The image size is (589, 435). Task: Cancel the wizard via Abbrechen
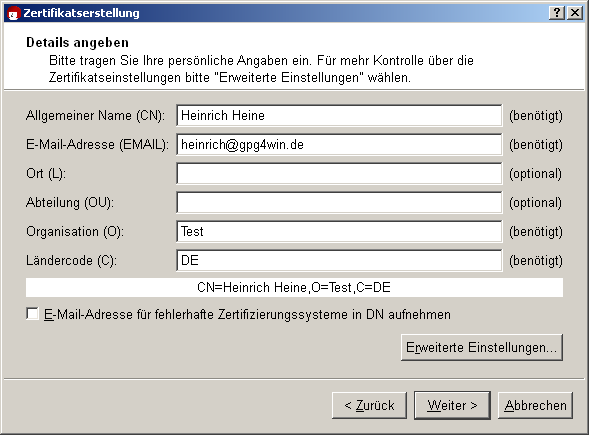tap(535, 405)
